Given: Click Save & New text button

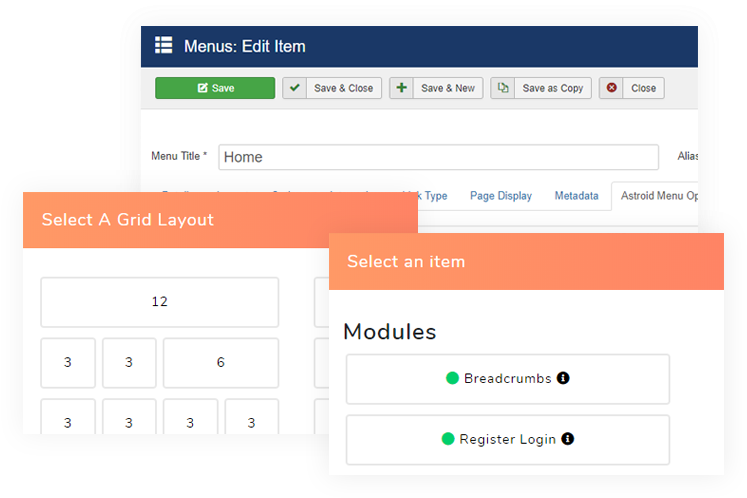Looking at the screenshot, I should [448, 88].
